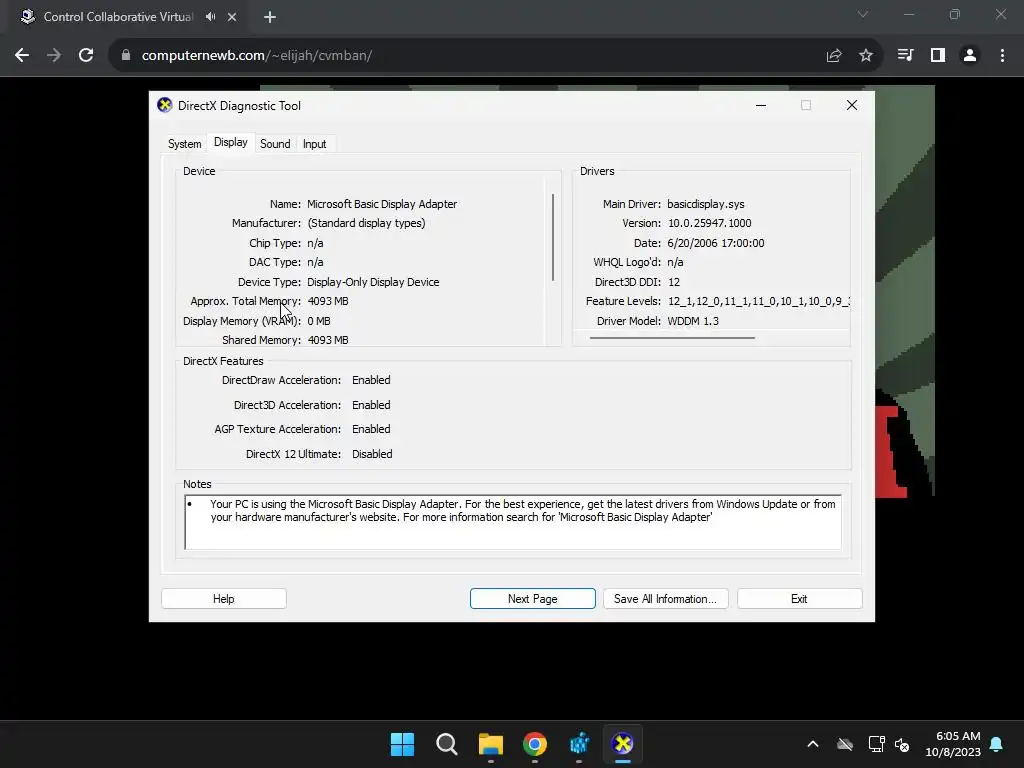Click the Next Page button
This screenshot has height=768, width=1024.
point(532,599)
